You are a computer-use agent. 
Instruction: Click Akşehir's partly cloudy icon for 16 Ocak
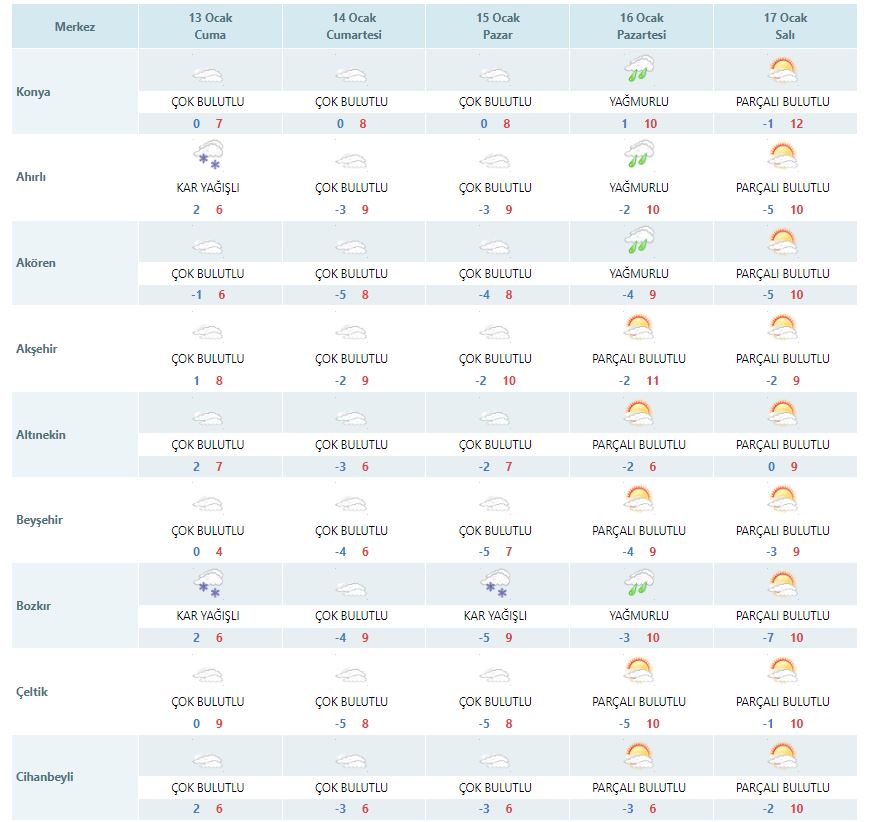[639, 329]
